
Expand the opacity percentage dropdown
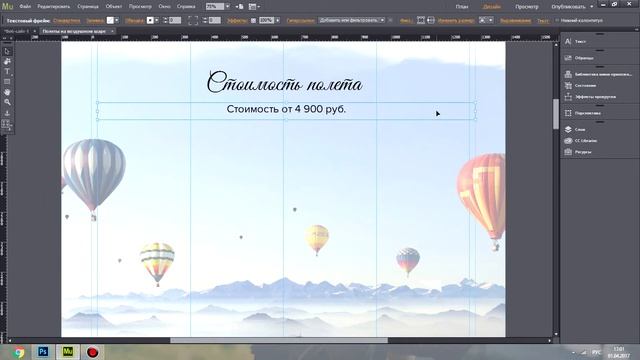(x=278, y=20)
